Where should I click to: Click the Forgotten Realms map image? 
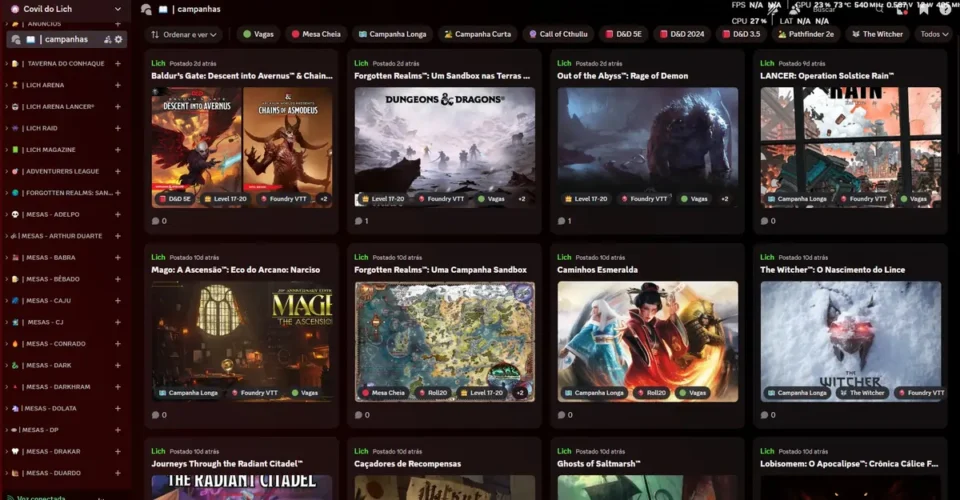pyautogui.click(x=444, y=341)
